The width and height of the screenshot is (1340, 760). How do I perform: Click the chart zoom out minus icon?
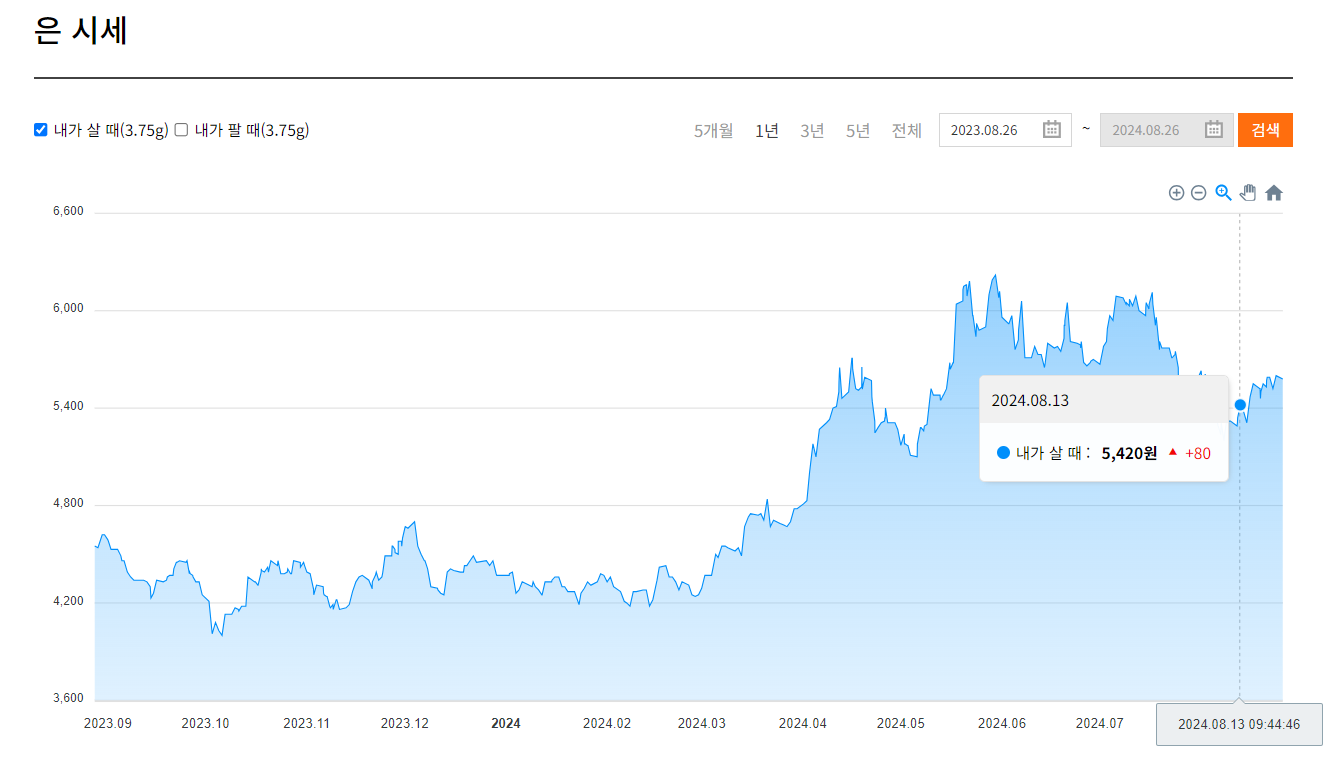tap(1198, 193)
